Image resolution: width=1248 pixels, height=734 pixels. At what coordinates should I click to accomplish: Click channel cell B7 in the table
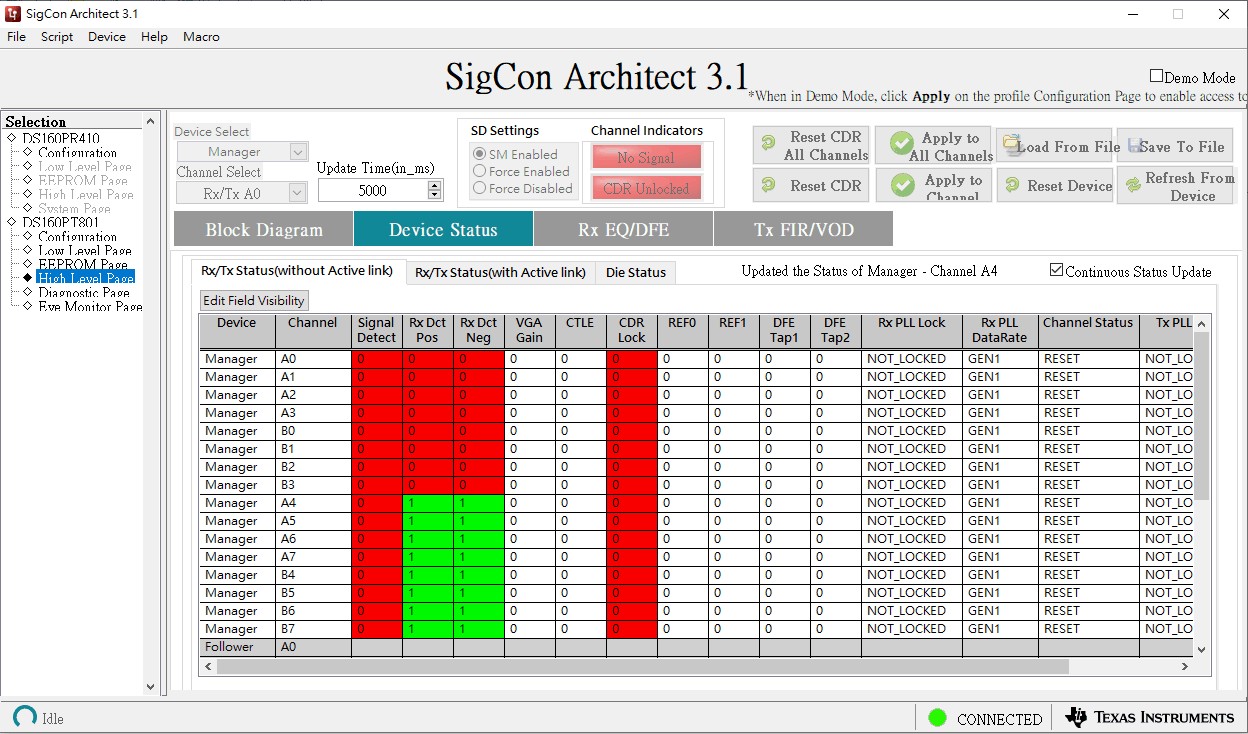[x=313, y=629]
